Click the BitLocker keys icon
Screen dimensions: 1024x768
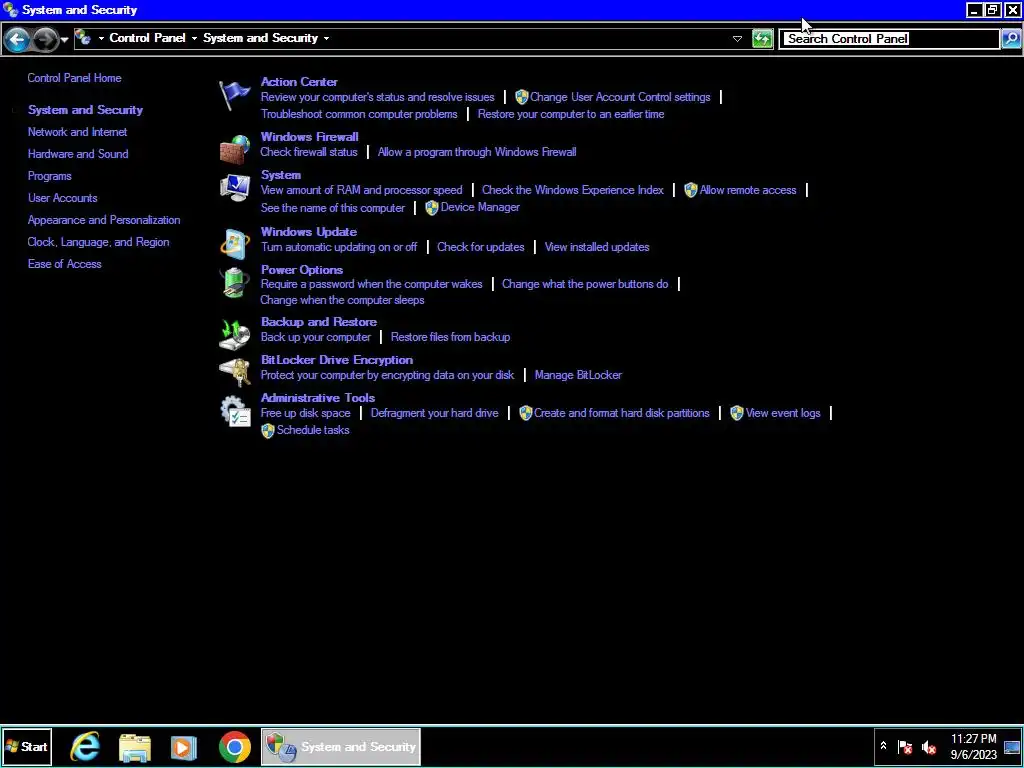coord(234,372)
